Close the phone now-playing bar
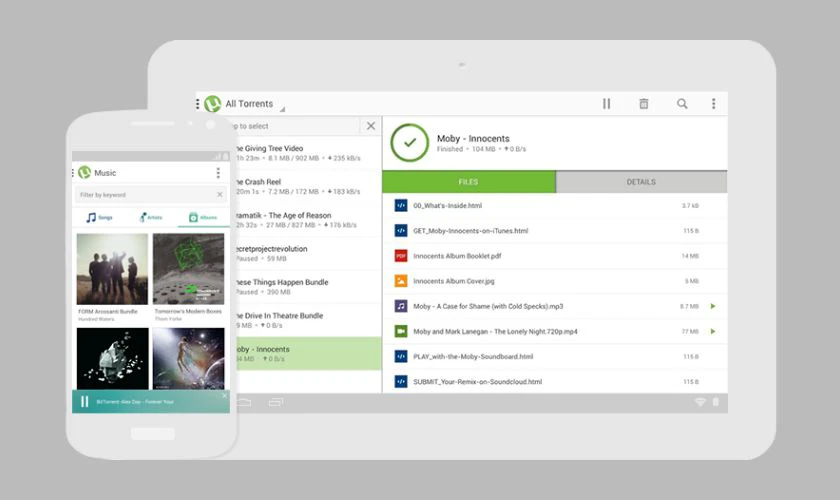The height and width of the screenshot is (500, 840). 224,395
